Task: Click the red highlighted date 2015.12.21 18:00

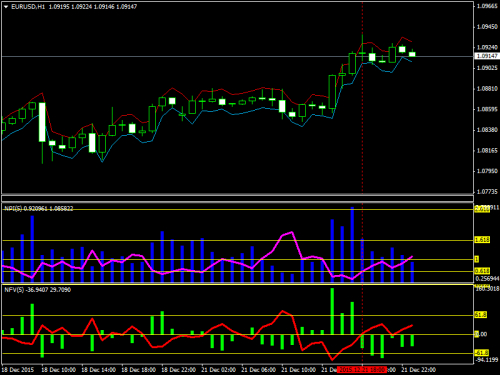Action: click(362, 370)
